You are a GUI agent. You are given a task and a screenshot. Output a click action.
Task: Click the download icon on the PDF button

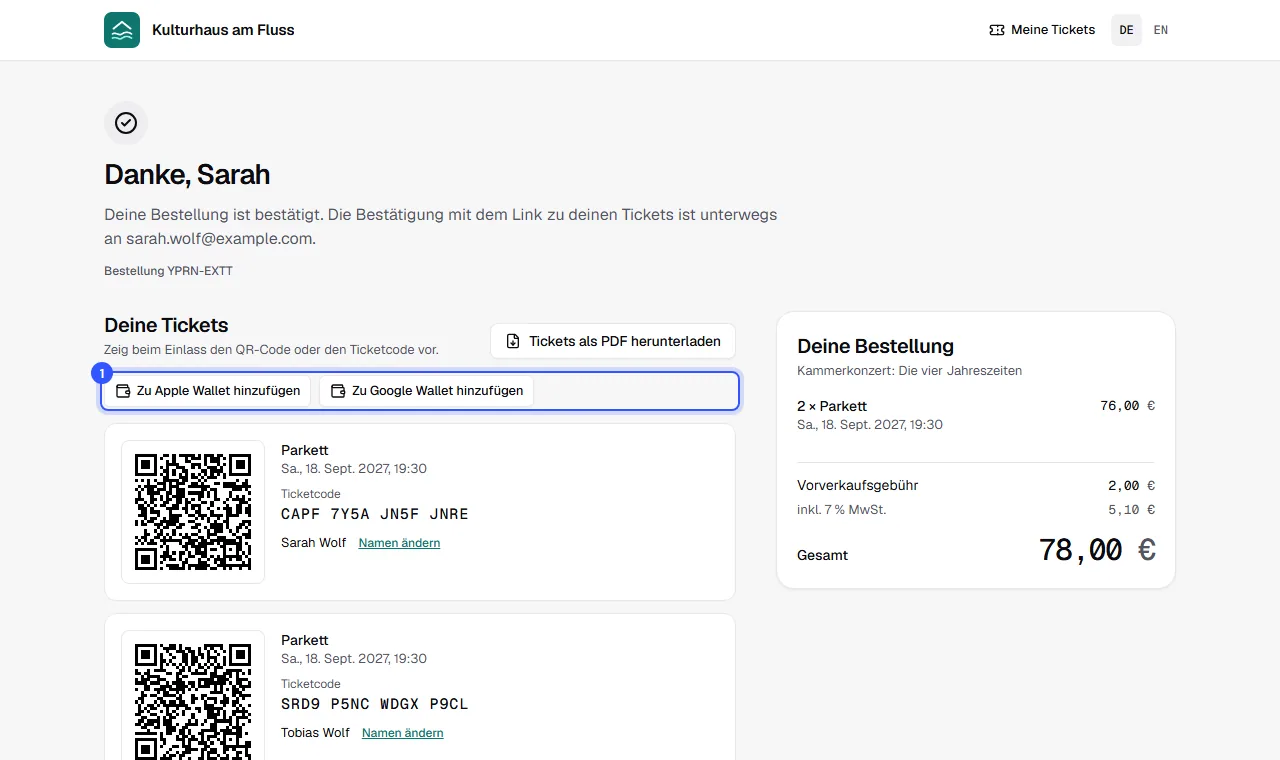(513, 341)
